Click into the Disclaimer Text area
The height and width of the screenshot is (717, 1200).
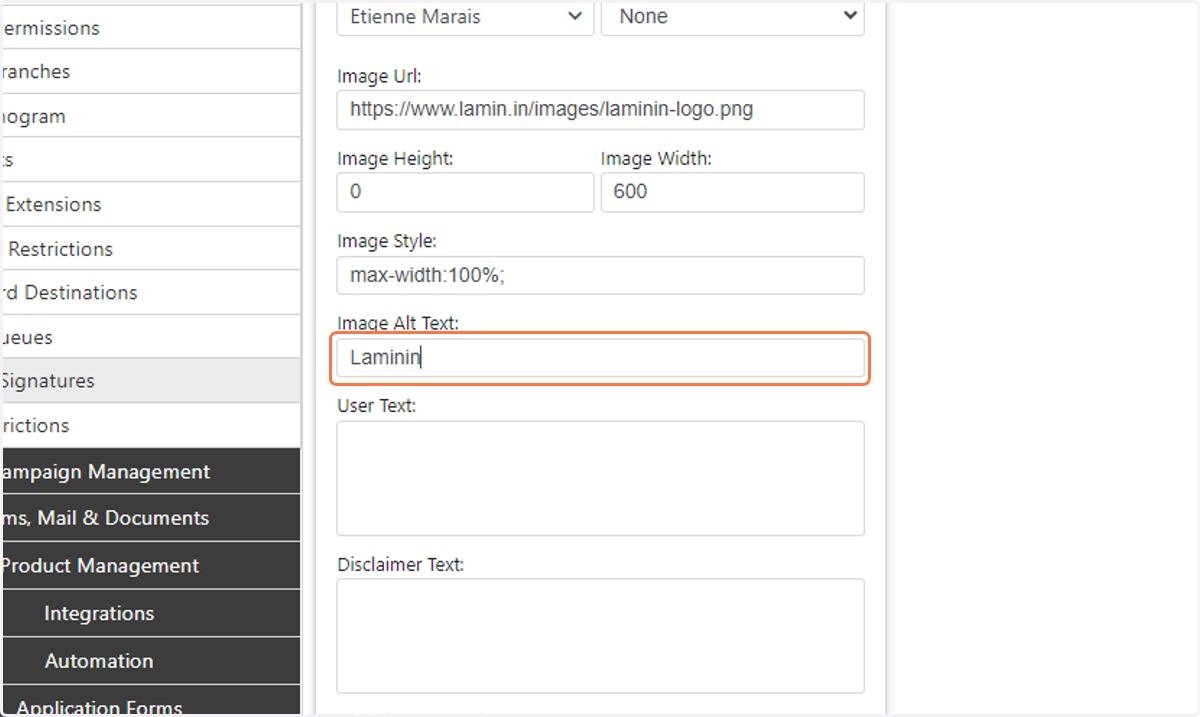[600, 636]
